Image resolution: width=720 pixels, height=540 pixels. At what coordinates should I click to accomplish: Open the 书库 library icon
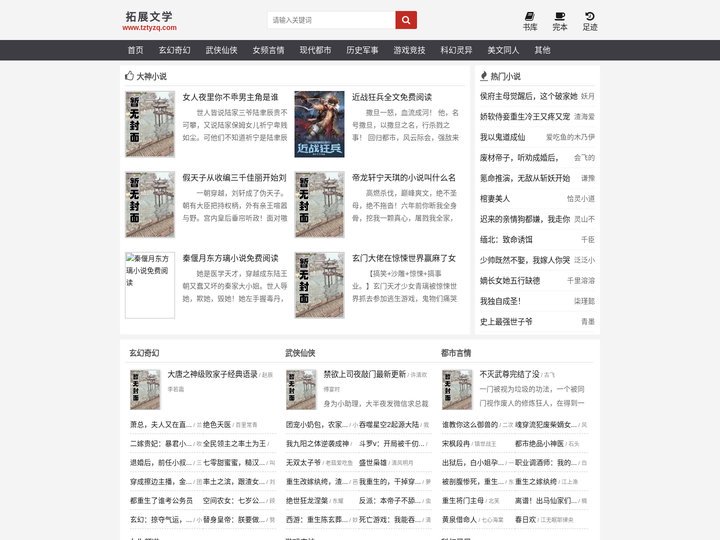pyautogui.click(x=529, y=22)
